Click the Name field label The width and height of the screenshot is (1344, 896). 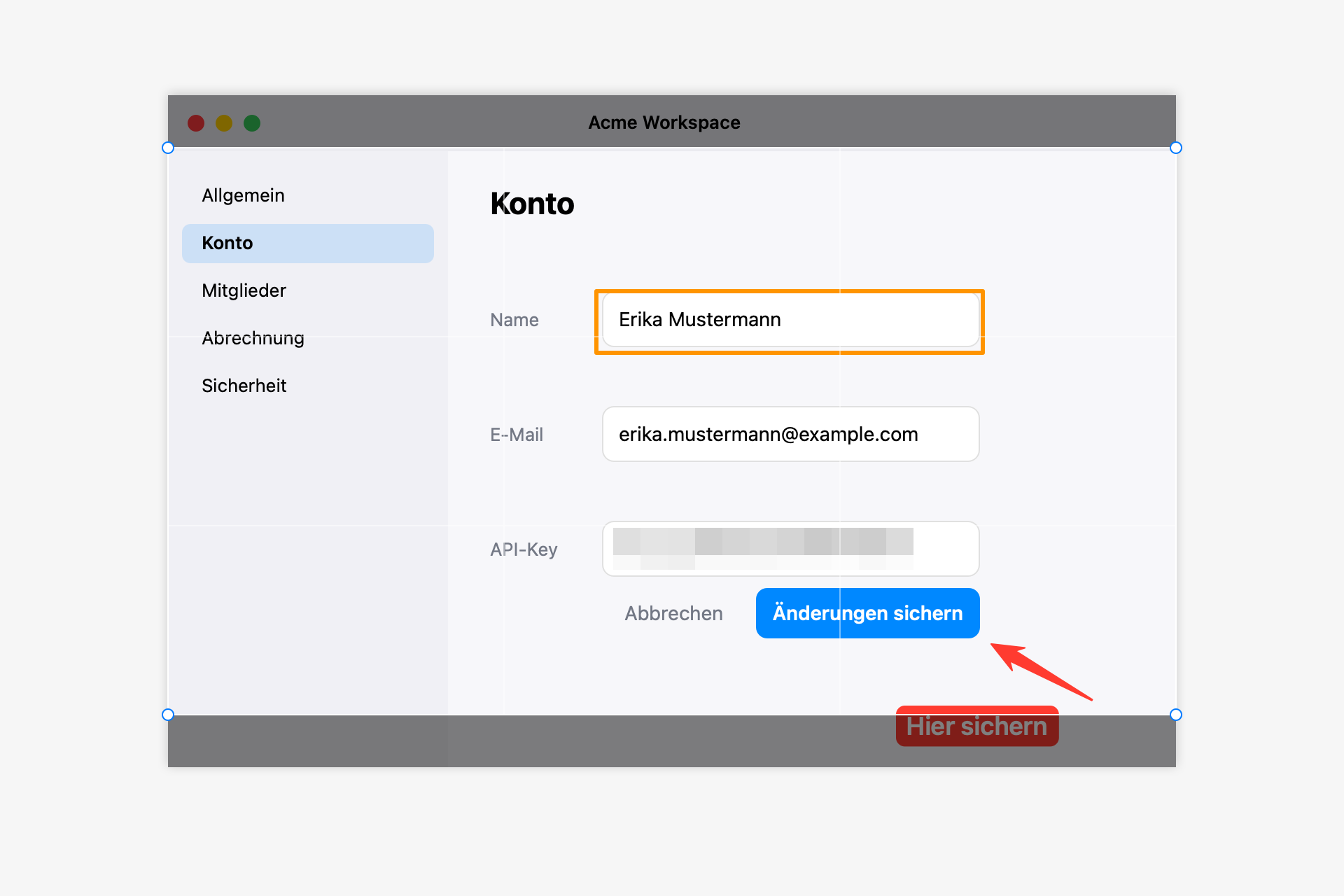[514, 320]
